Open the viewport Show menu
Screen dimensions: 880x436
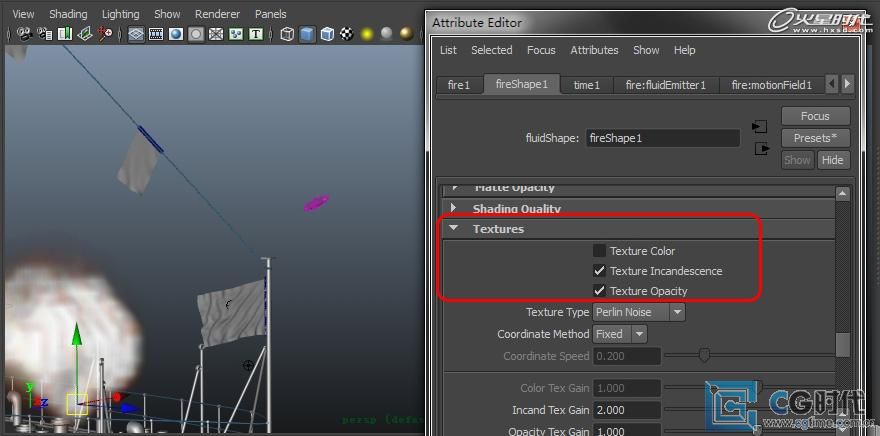click(167, 14)
